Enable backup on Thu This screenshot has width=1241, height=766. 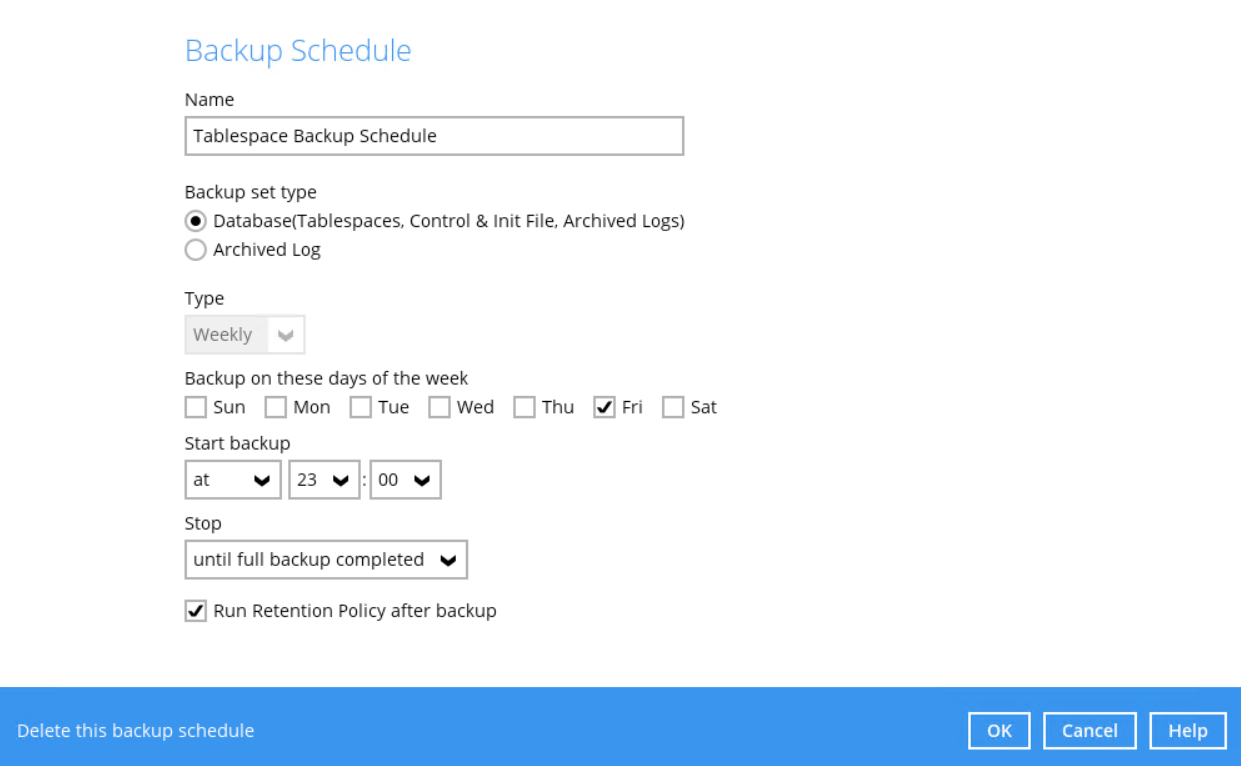coord(524,407)
